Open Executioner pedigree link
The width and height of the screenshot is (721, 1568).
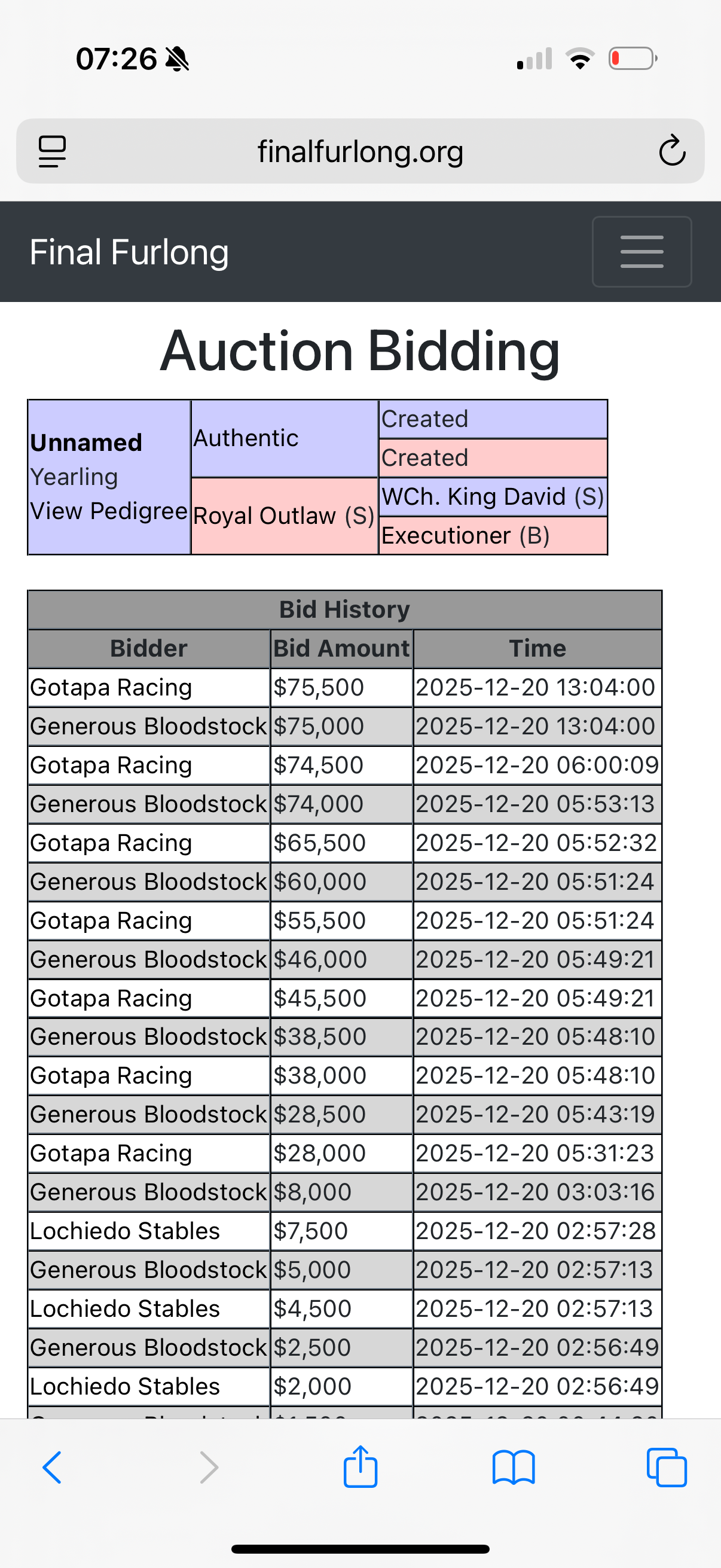tap(465, 536)
